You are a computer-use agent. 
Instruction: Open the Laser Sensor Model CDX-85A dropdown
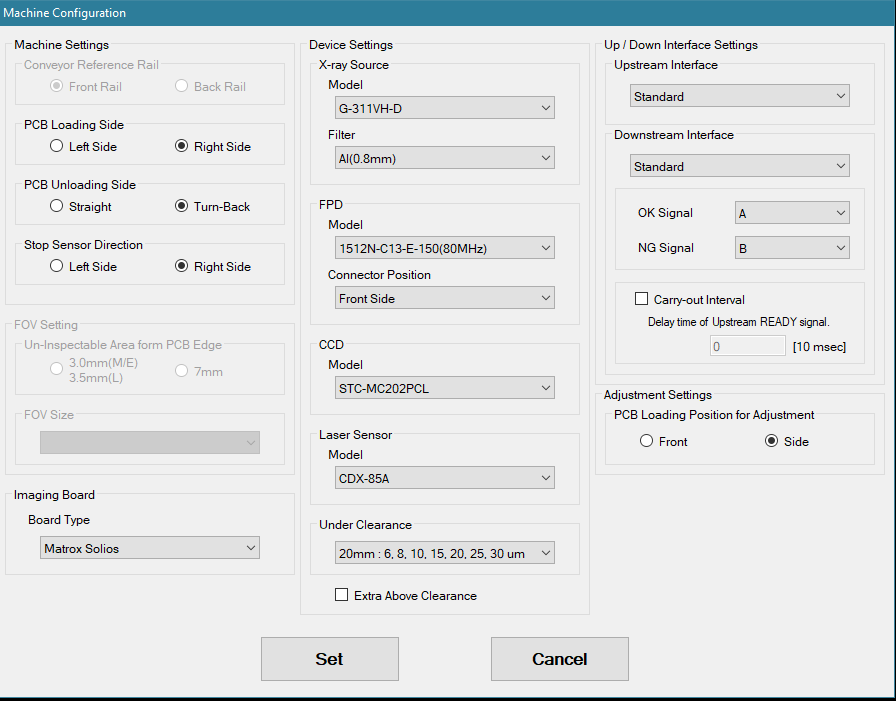[x=445, y=478]
